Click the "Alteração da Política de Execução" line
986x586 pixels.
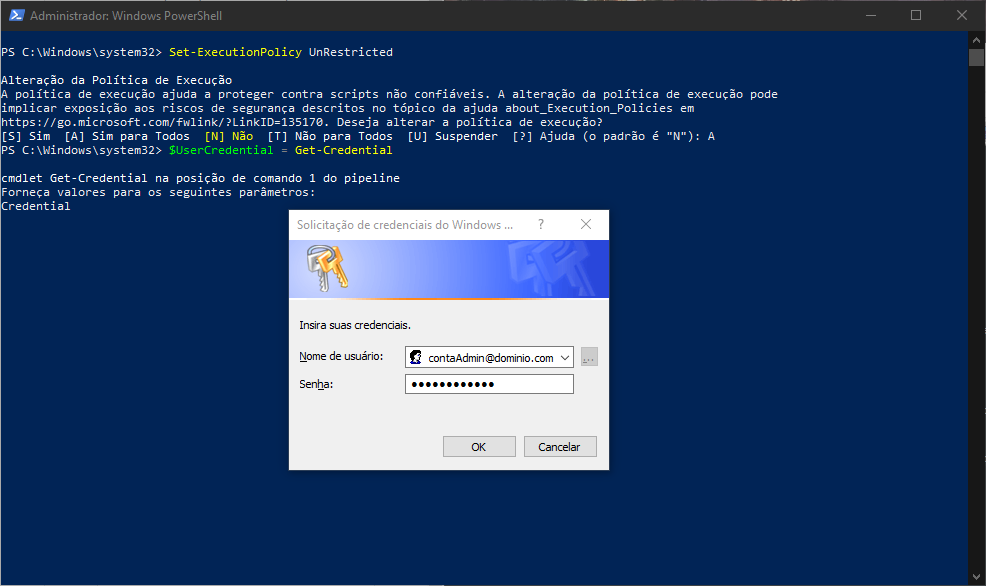[x=116, y=80]
